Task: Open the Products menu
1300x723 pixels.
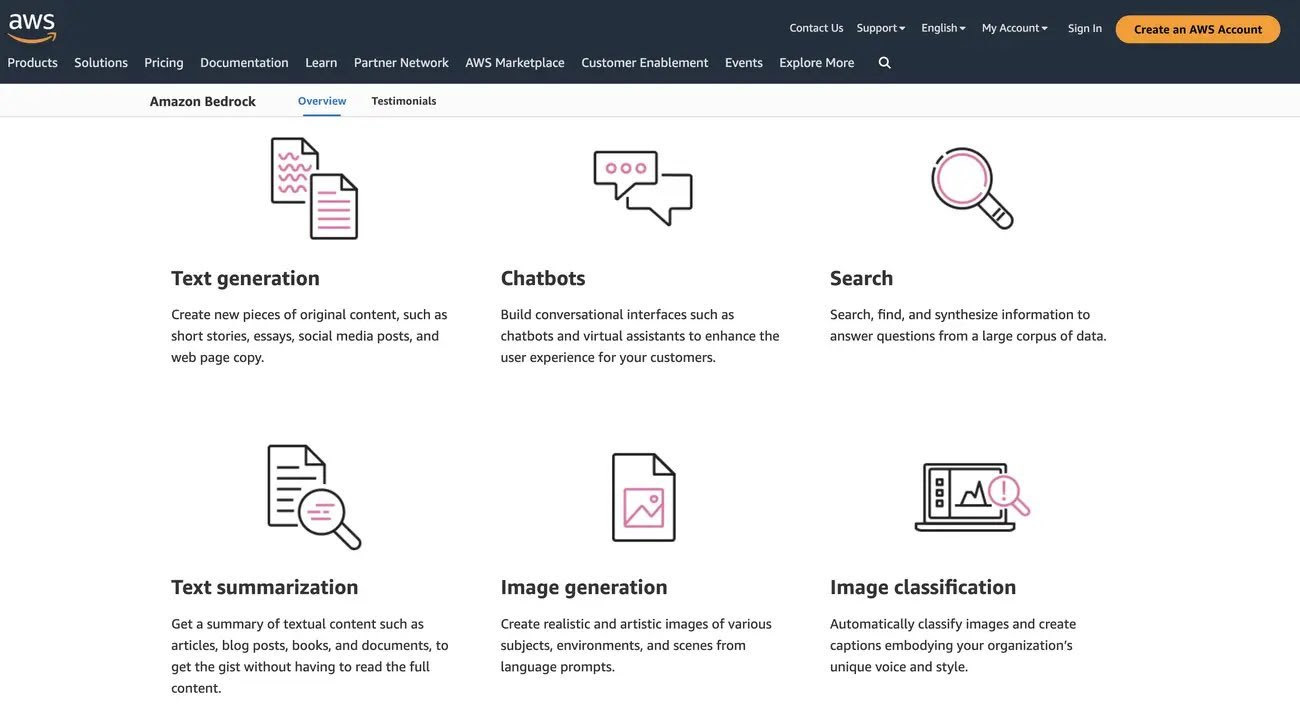Action: (x=33, y=62)
